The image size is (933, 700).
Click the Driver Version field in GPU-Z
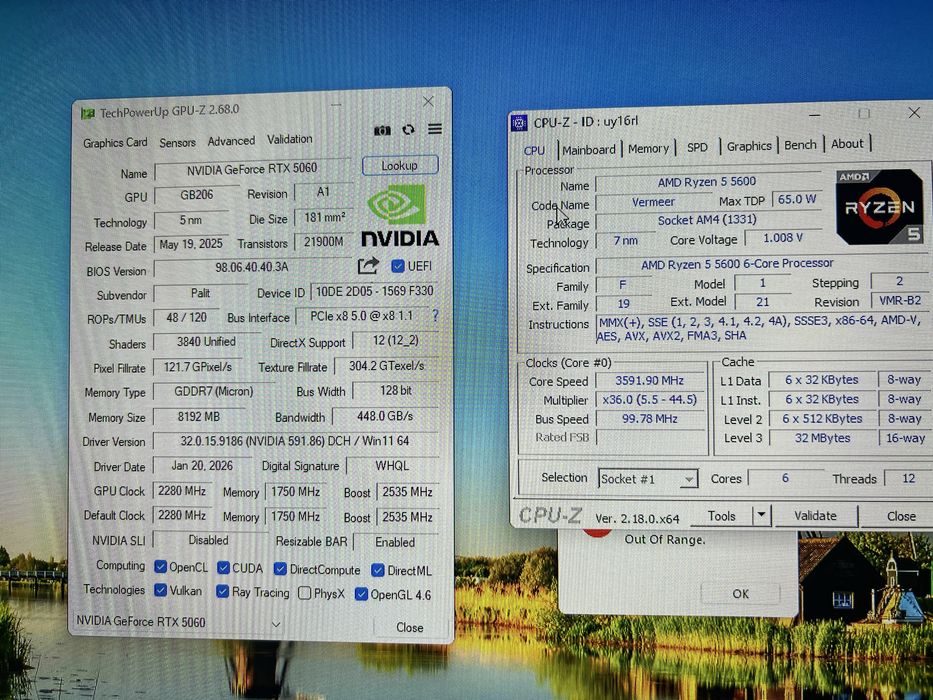coord(296,441)
